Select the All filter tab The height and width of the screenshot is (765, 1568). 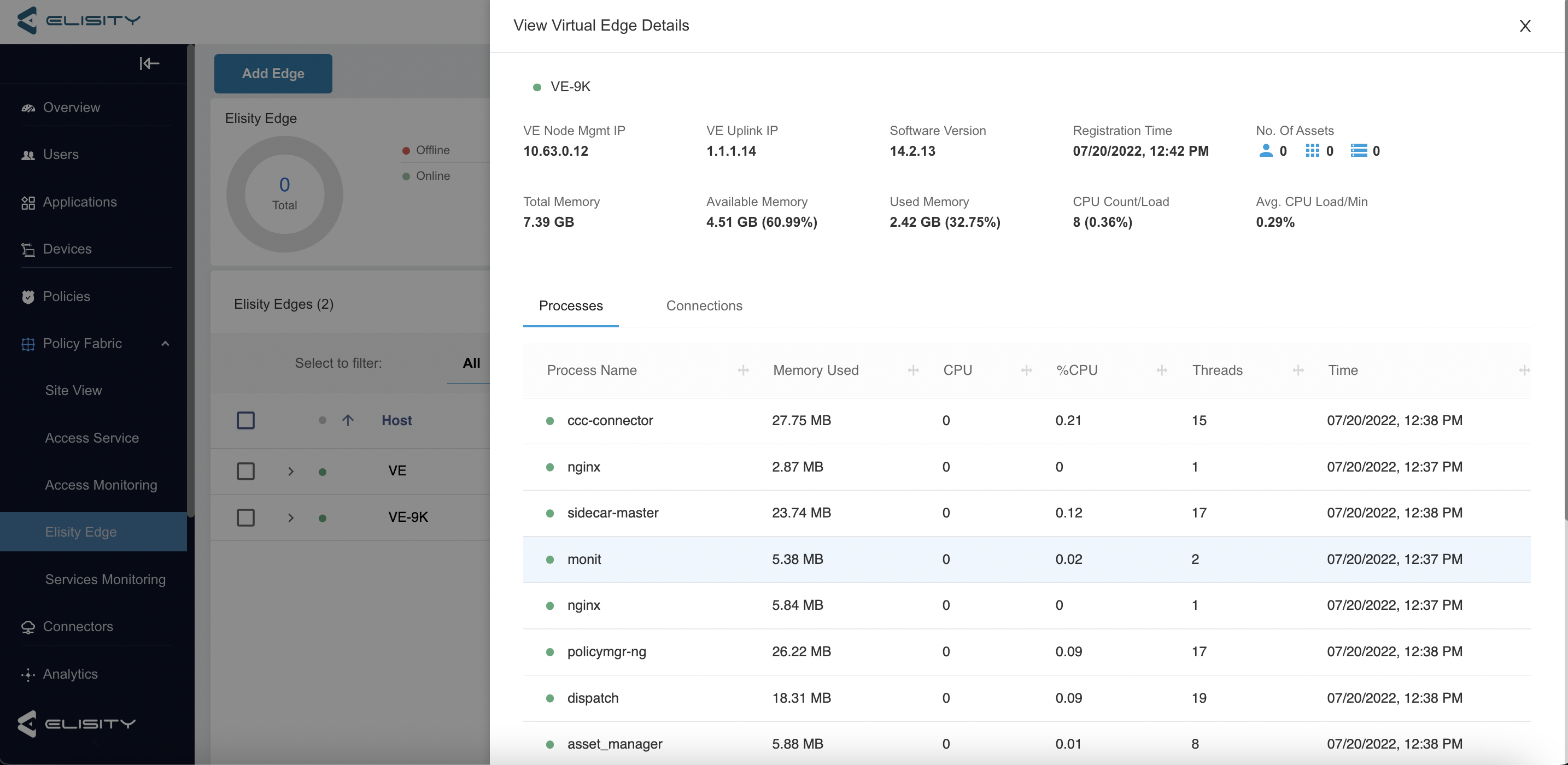[x=471, y=363]
